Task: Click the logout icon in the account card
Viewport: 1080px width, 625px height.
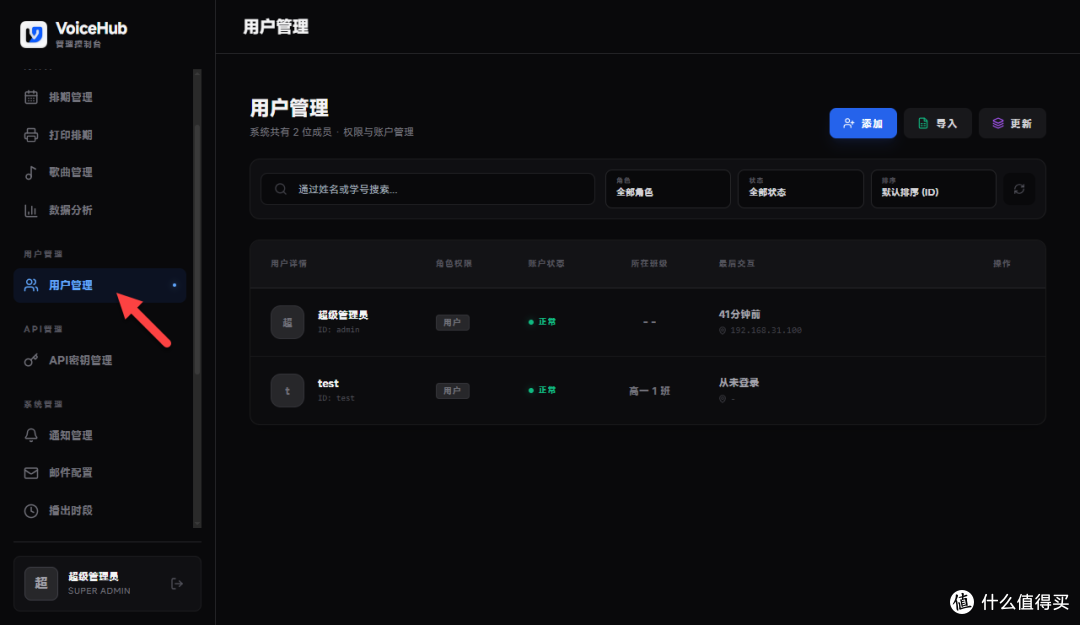Action: (x=177, y=584)
